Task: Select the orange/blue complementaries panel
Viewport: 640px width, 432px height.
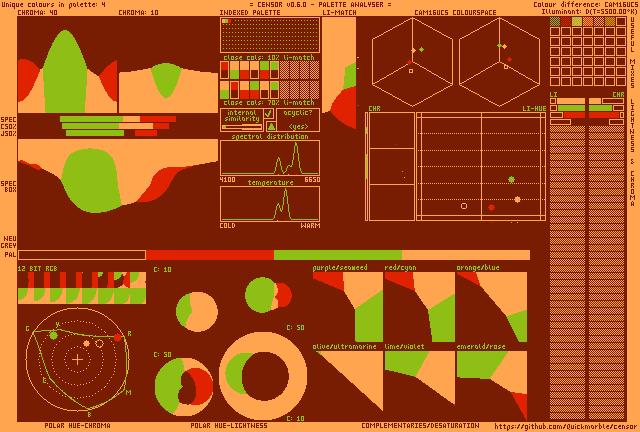Action: point(491,307)
